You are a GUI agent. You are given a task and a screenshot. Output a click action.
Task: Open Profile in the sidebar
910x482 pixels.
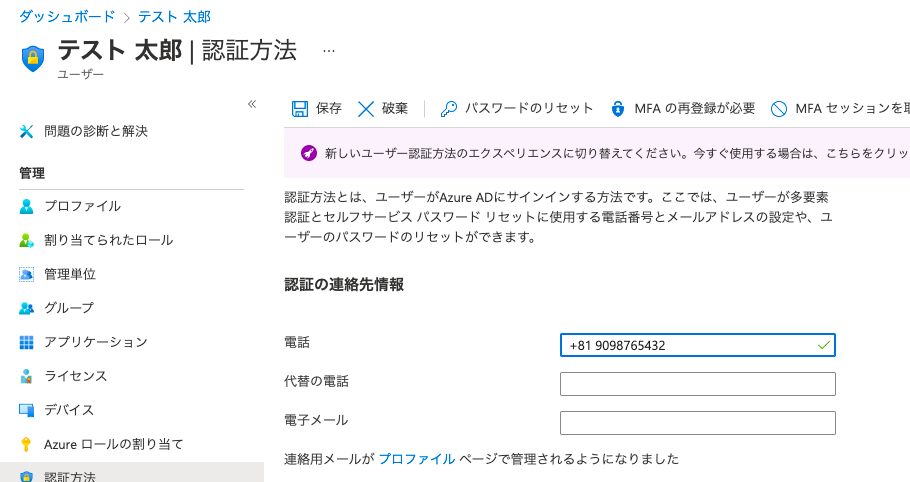tap(82, 206)
